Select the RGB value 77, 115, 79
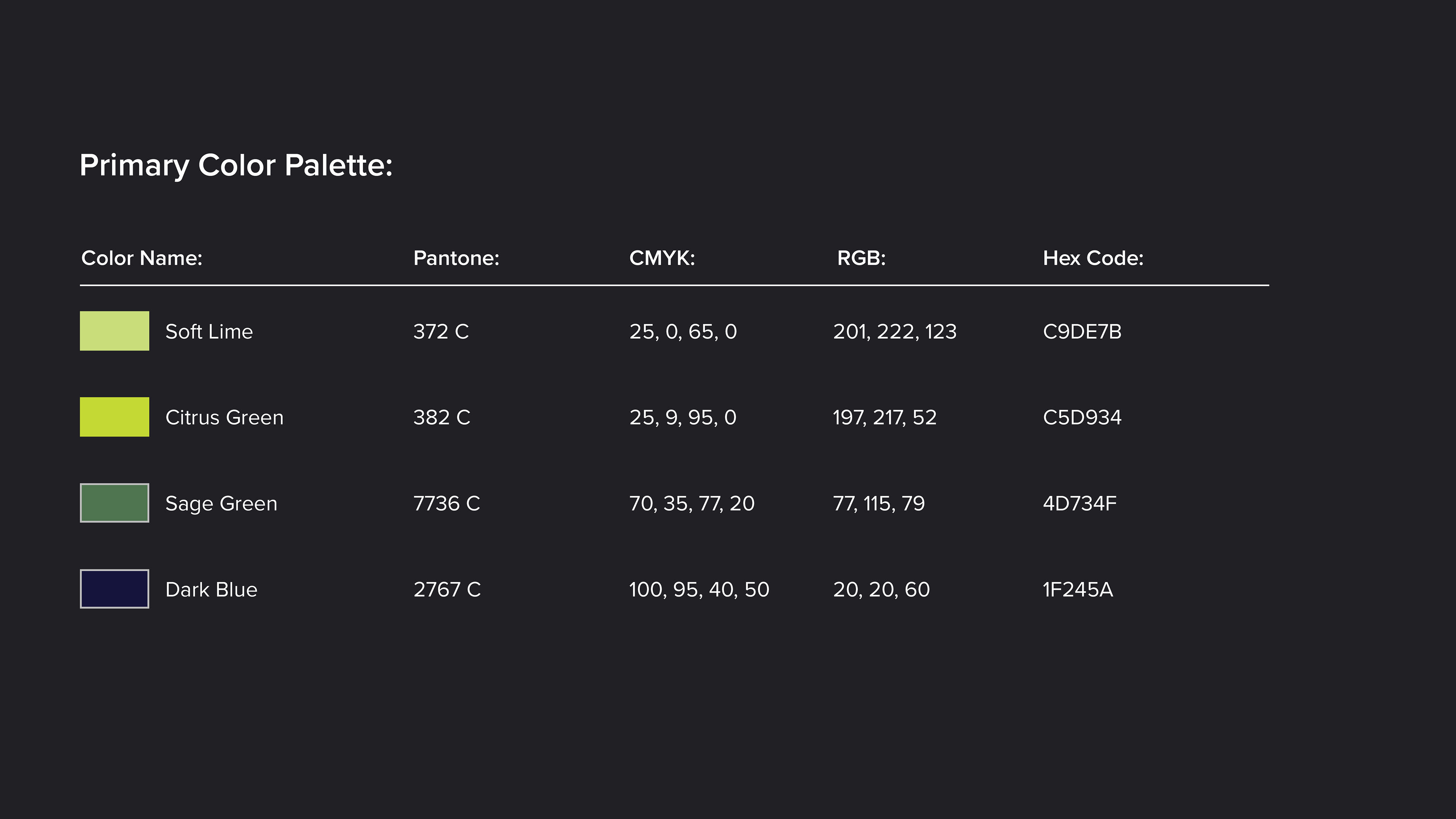1456x819 pixels. (879, 503)
